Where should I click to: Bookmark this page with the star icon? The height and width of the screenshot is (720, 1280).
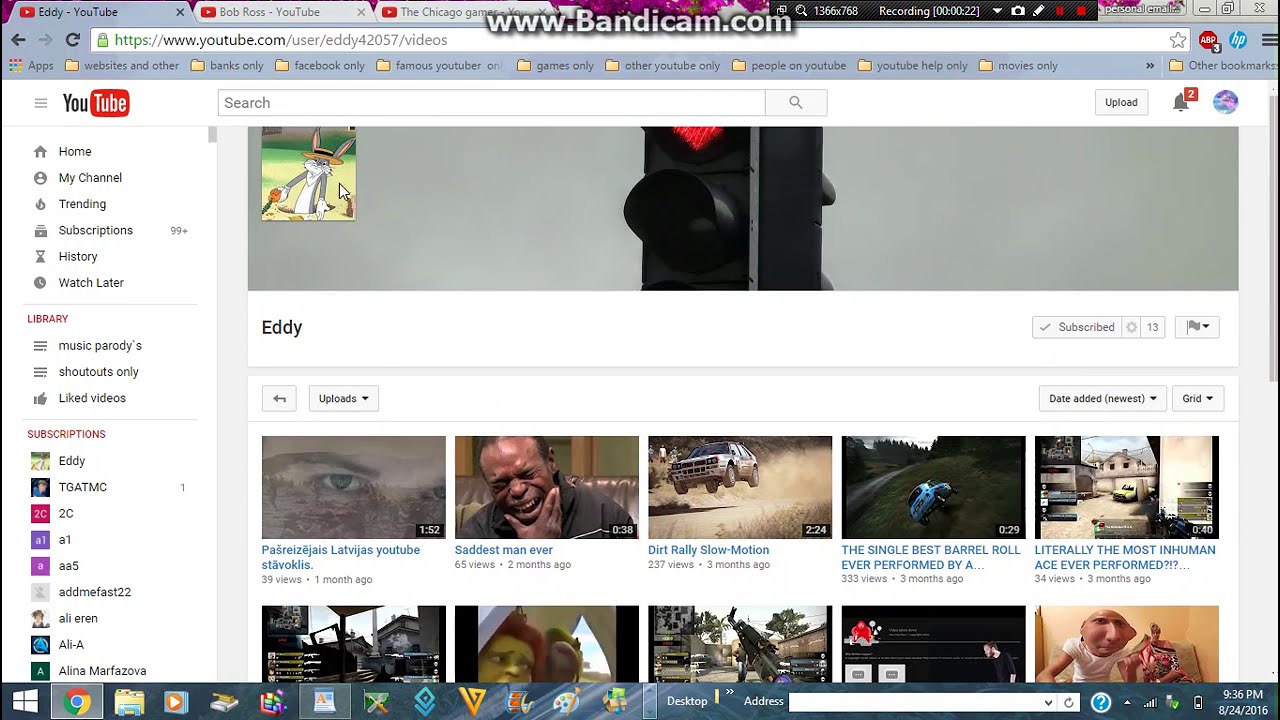tap(1178, 40)
